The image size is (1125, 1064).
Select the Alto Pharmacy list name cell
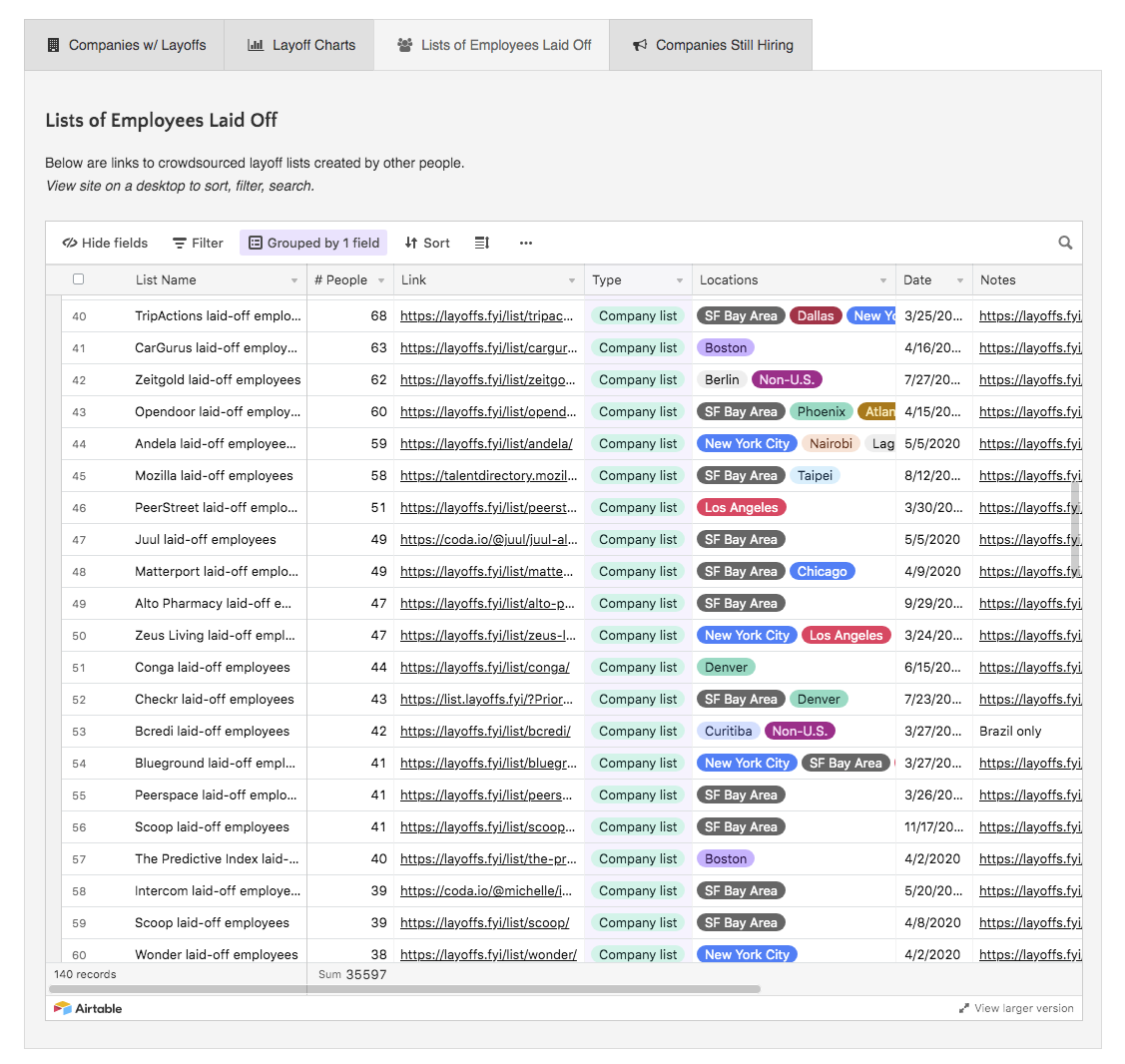[213, 604]
